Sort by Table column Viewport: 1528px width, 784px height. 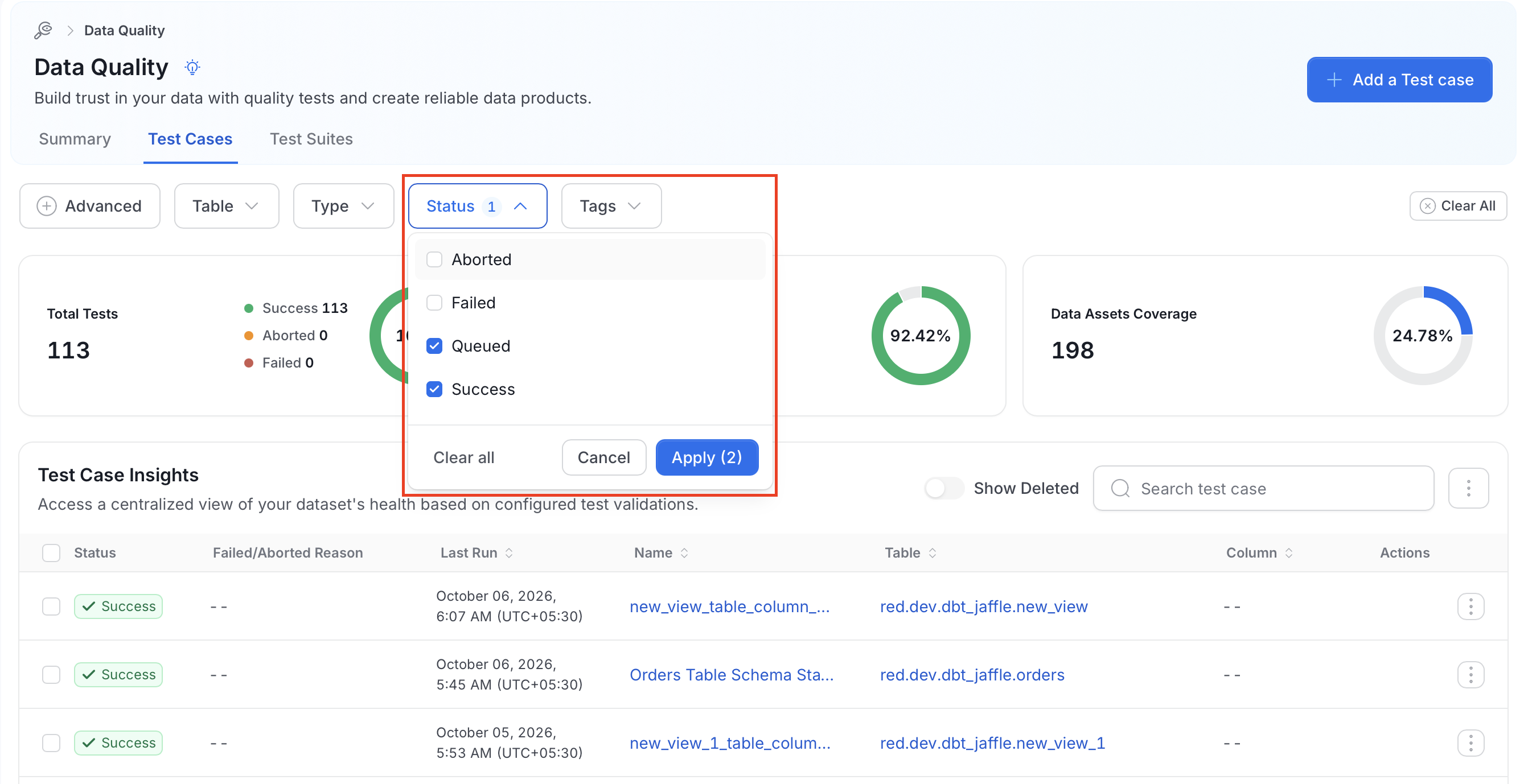pos(933,553)
